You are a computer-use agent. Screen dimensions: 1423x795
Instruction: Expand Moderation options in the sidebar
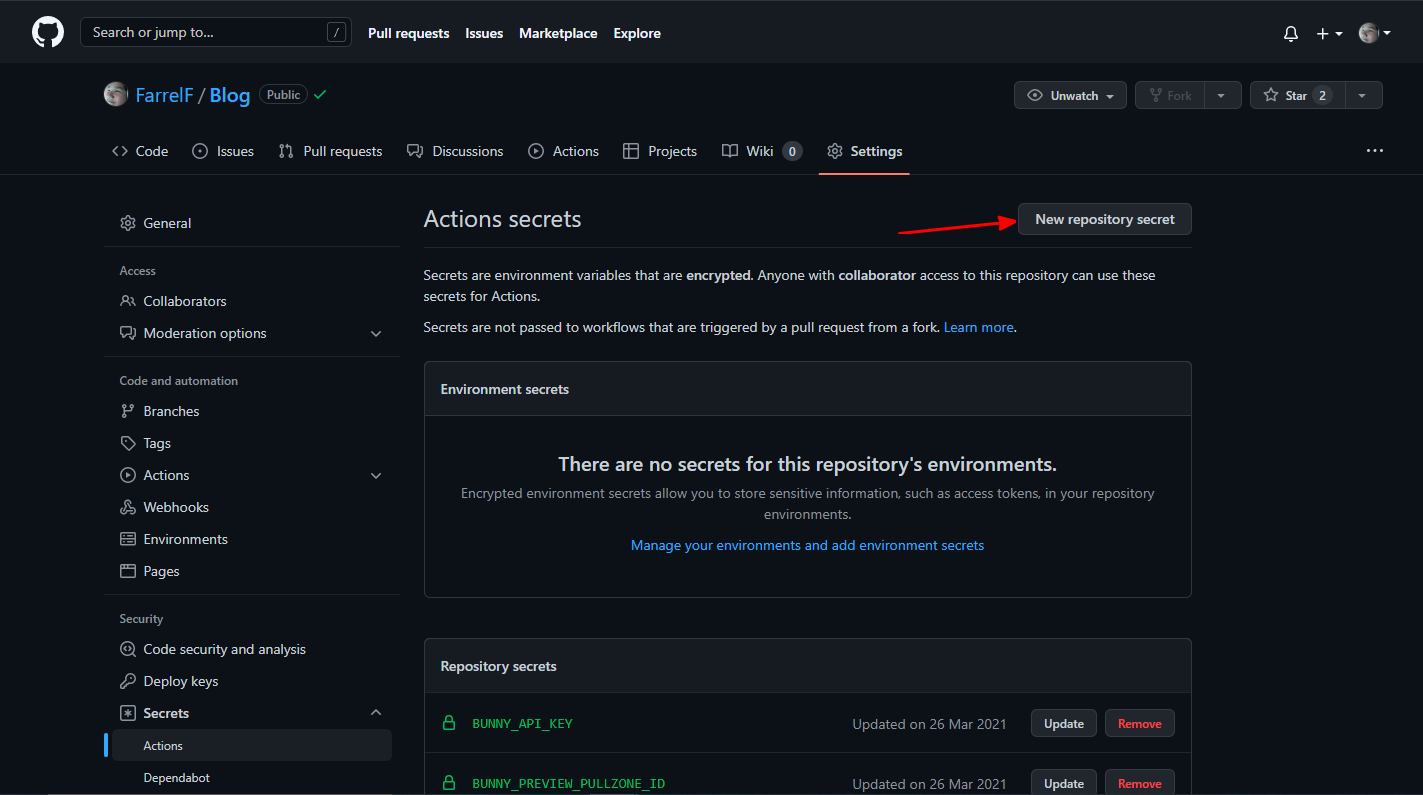pyautogui.click(x=252, y=333)
